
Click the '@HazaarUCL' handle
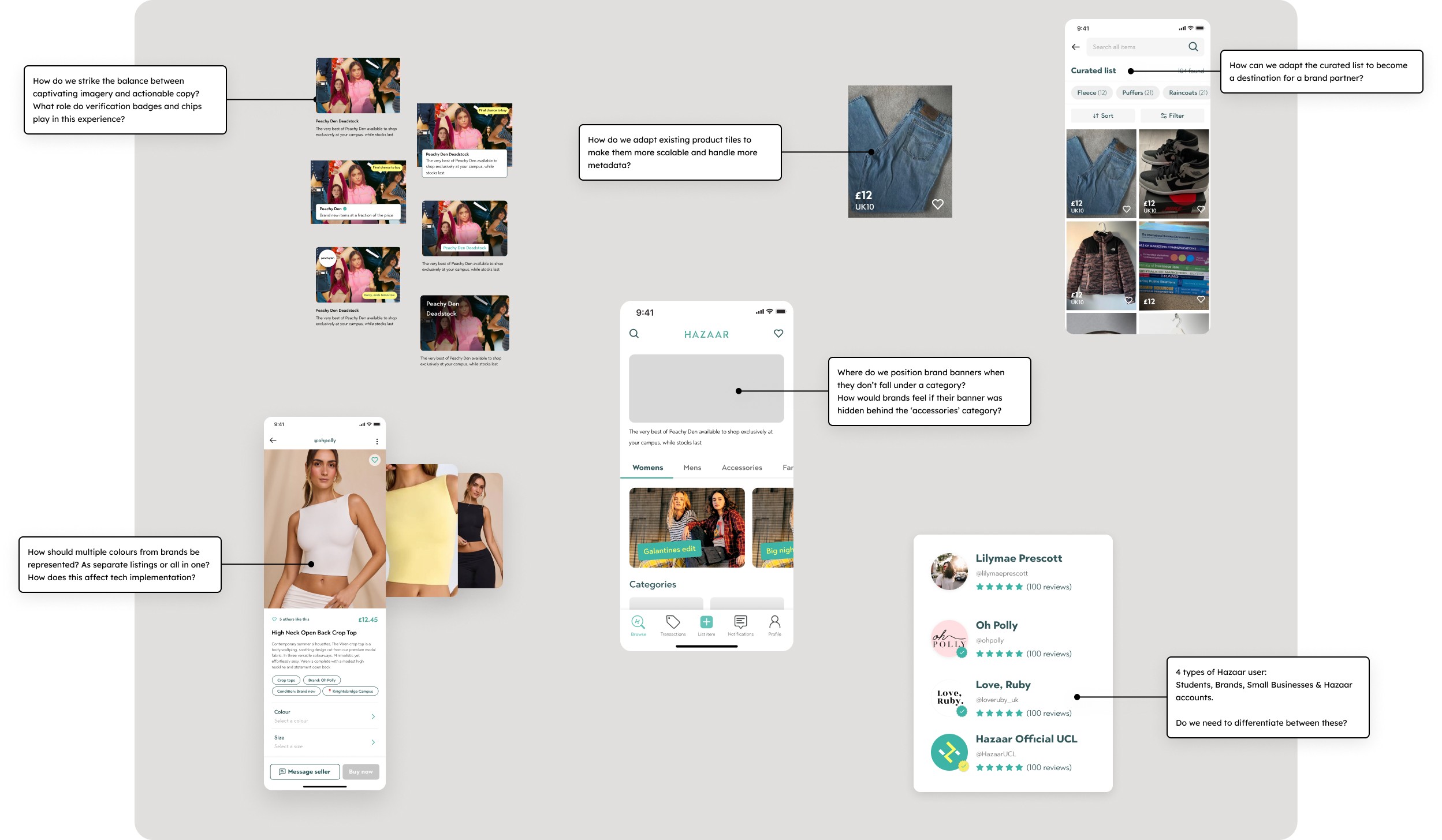[x=996, y=754]
